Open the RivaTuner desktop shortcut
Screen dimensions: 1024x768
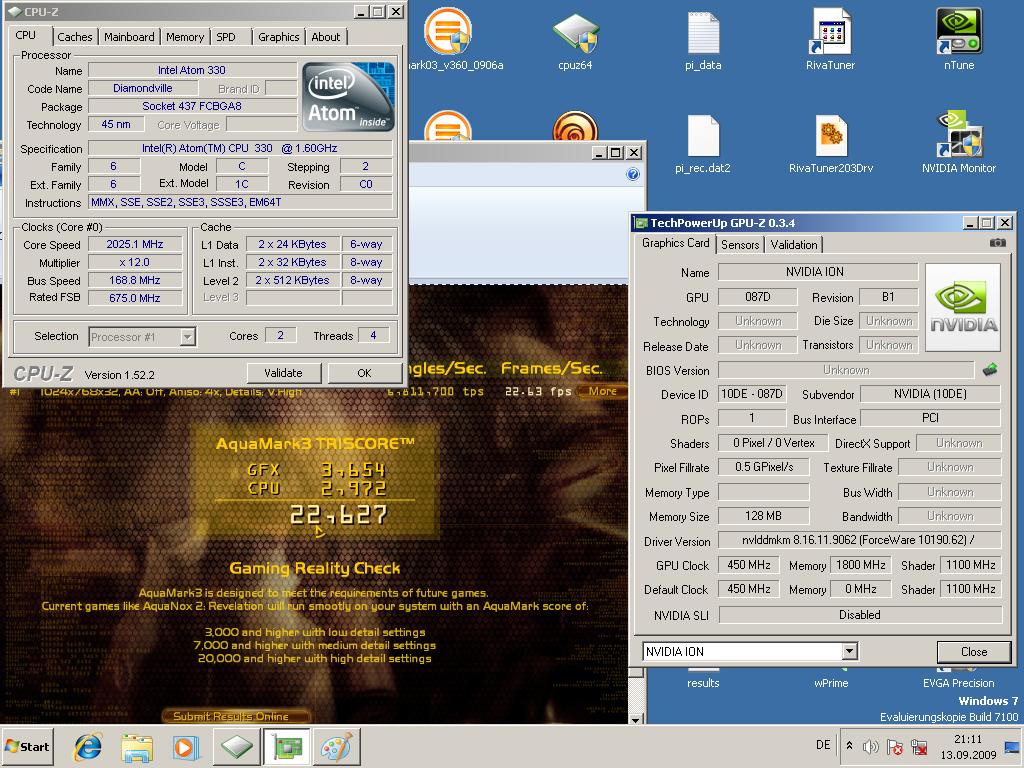[x=830, y=39]
